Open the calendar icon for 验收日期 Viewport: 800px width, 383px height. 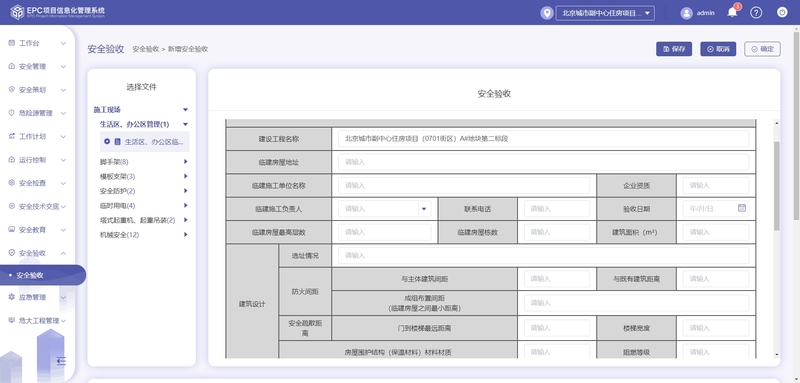[x=742, y=208]
